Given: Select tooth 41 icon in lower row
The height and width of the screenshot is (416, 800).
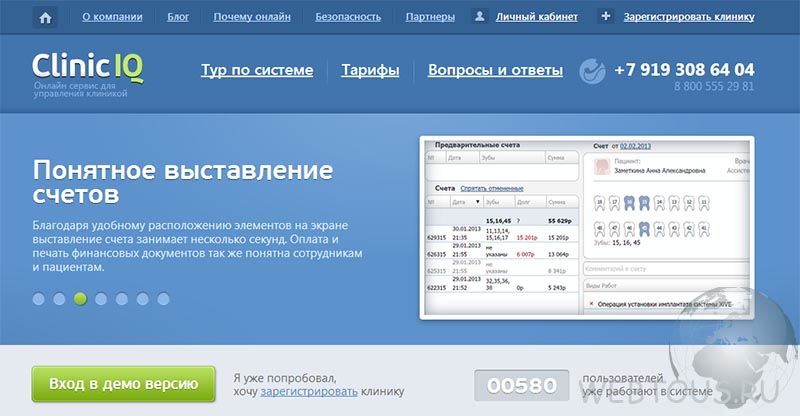Looking at the screenshot, I should (704, 229).
